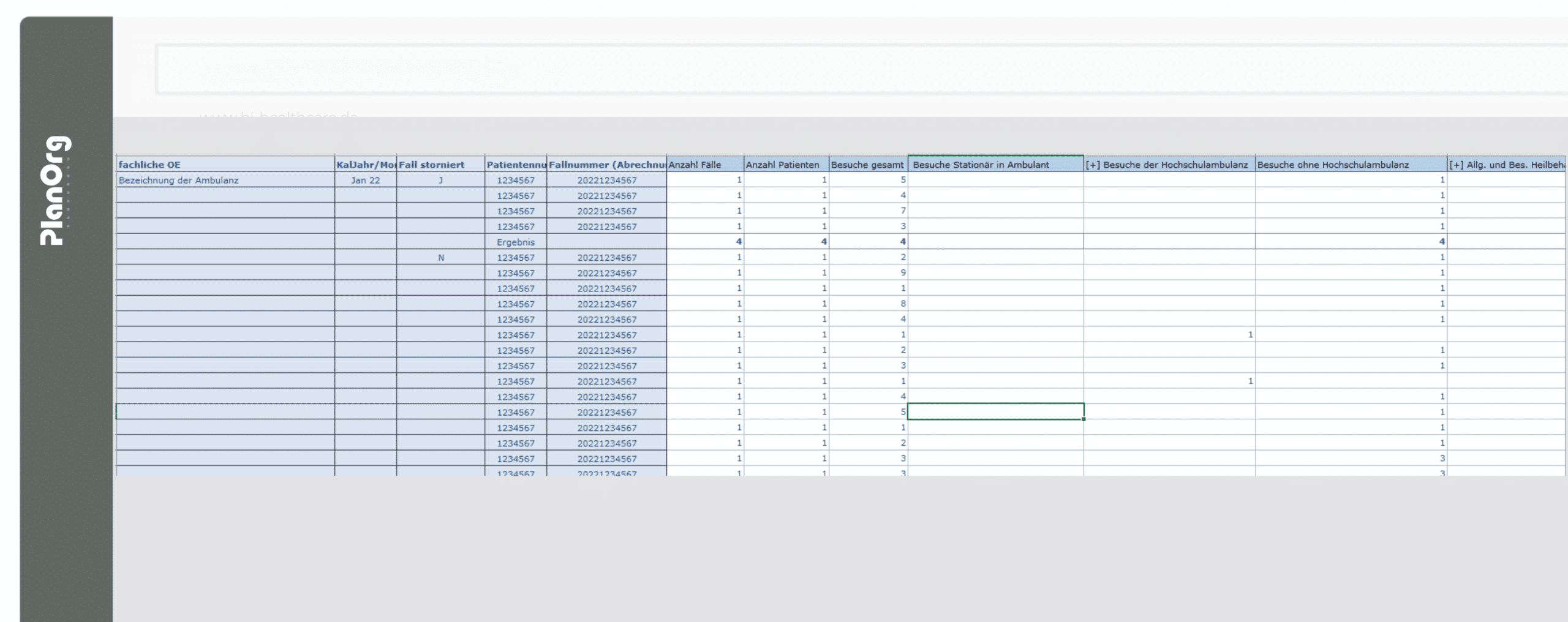Select the 'J' Fall storniert cell
1568x622 pixels.
click(440, 180)
